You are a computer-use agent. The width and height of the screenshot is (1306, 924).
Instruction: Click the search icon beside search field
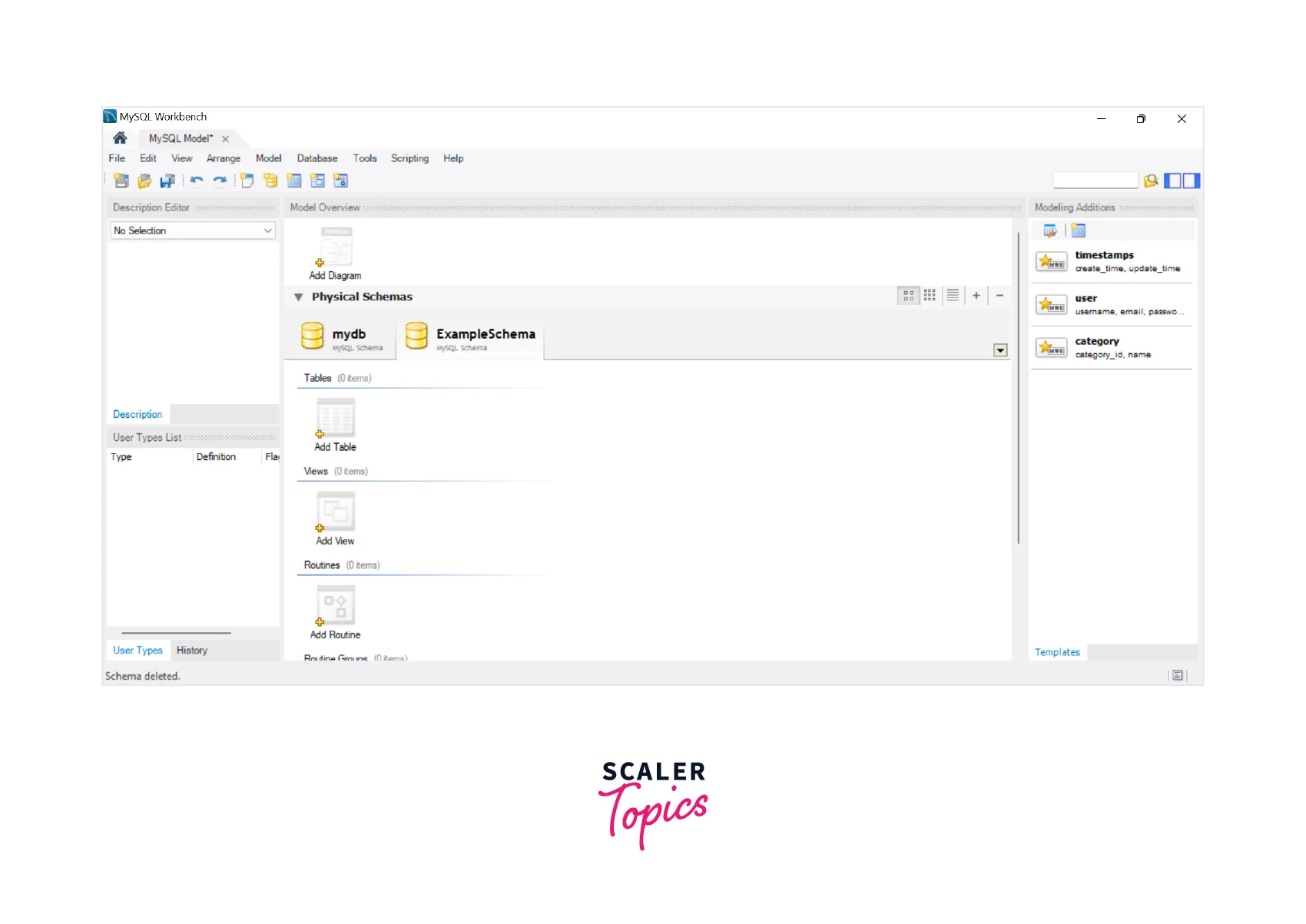(x=1150, y=181)
